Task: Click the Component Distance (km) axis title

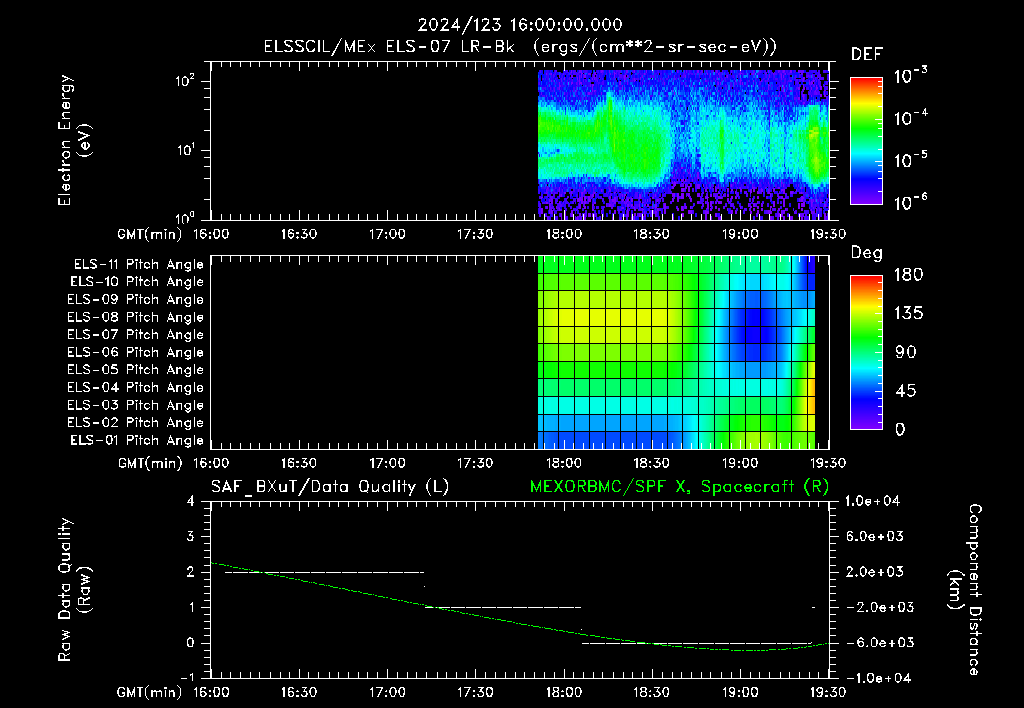Action: coord(965,589)
